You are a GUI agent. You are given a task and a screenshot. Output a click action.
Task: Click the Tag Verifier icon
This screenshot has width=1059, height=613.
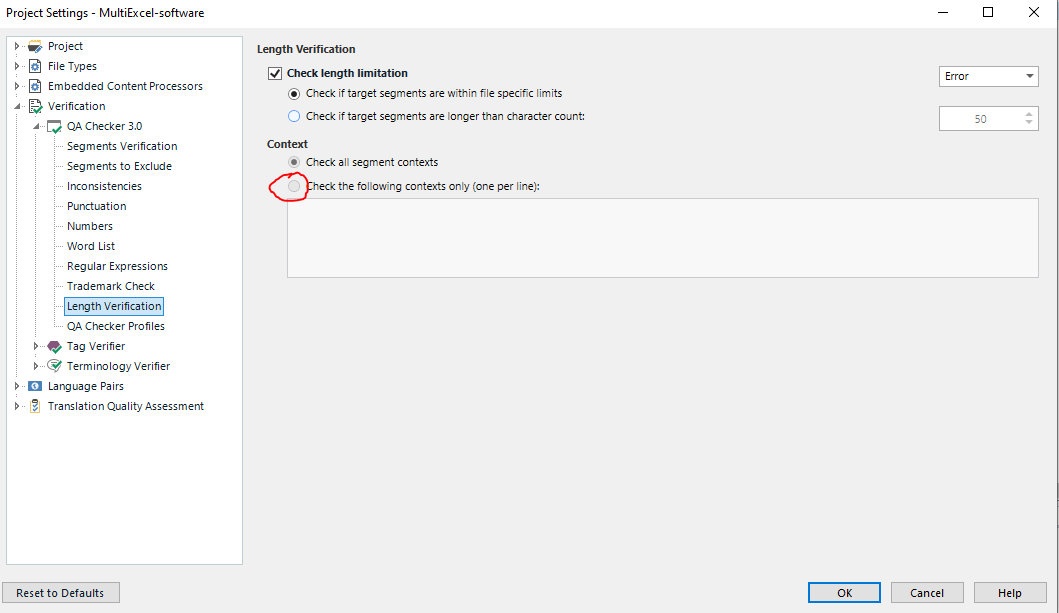coord(54,346)
